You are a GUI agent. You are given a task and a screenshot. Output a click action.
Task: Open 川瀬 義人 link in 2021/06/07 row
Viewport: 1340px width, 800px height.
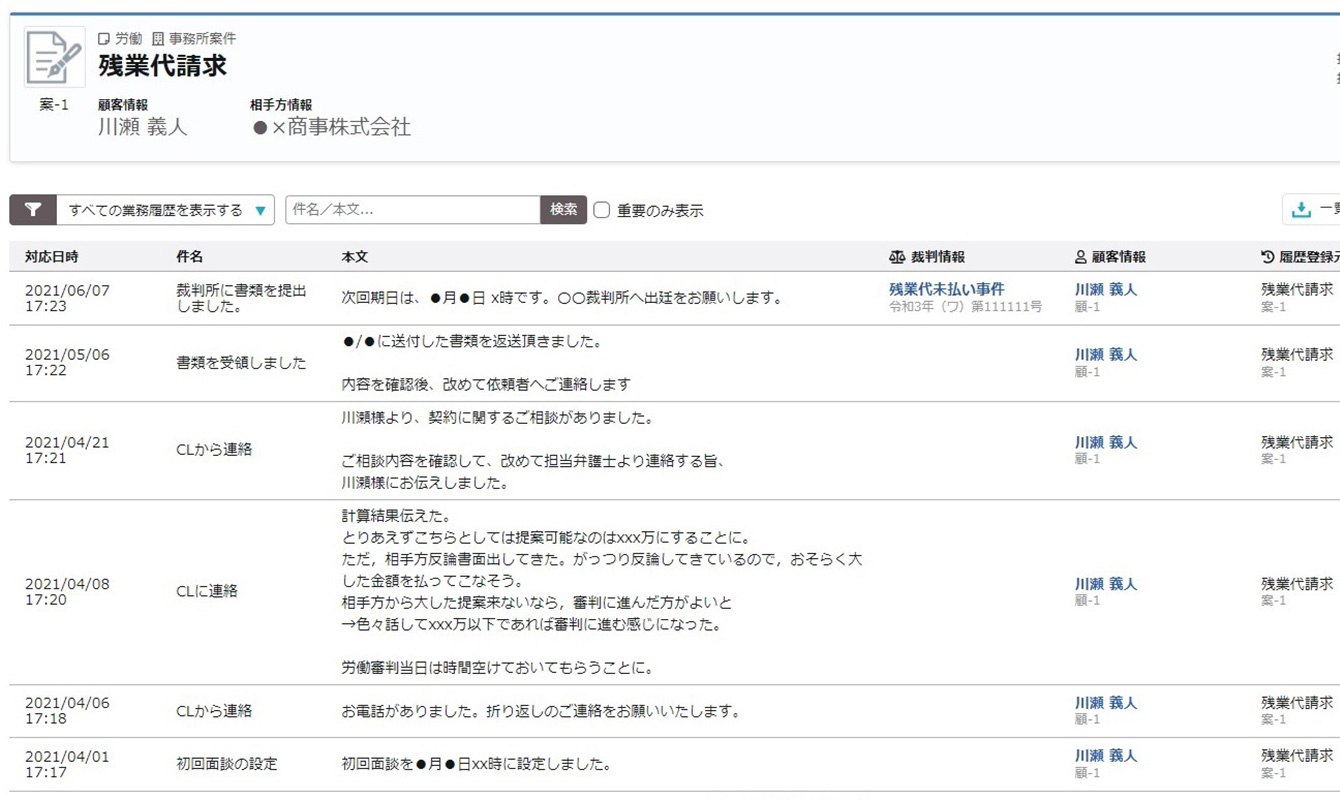(x=1106, y=289)
